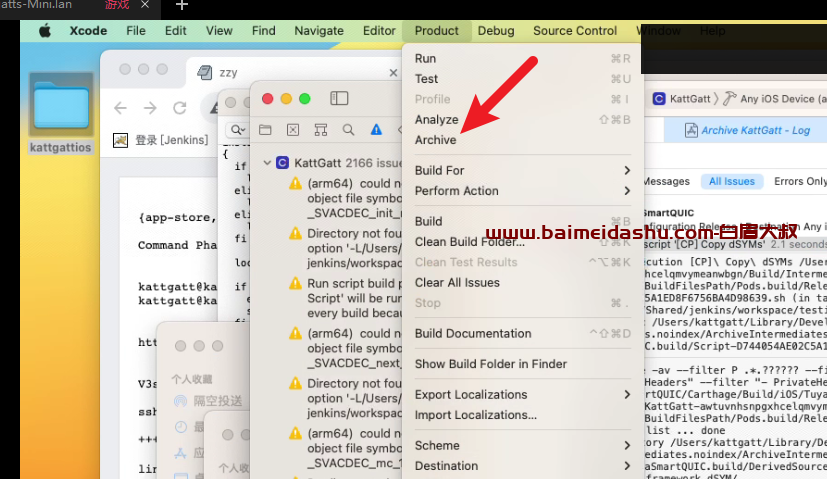The height and width of the screenshot is (479, 827).
Task: Open the find navigator magnifier icon
Action: pyautogui.click(x=348, y=130)
